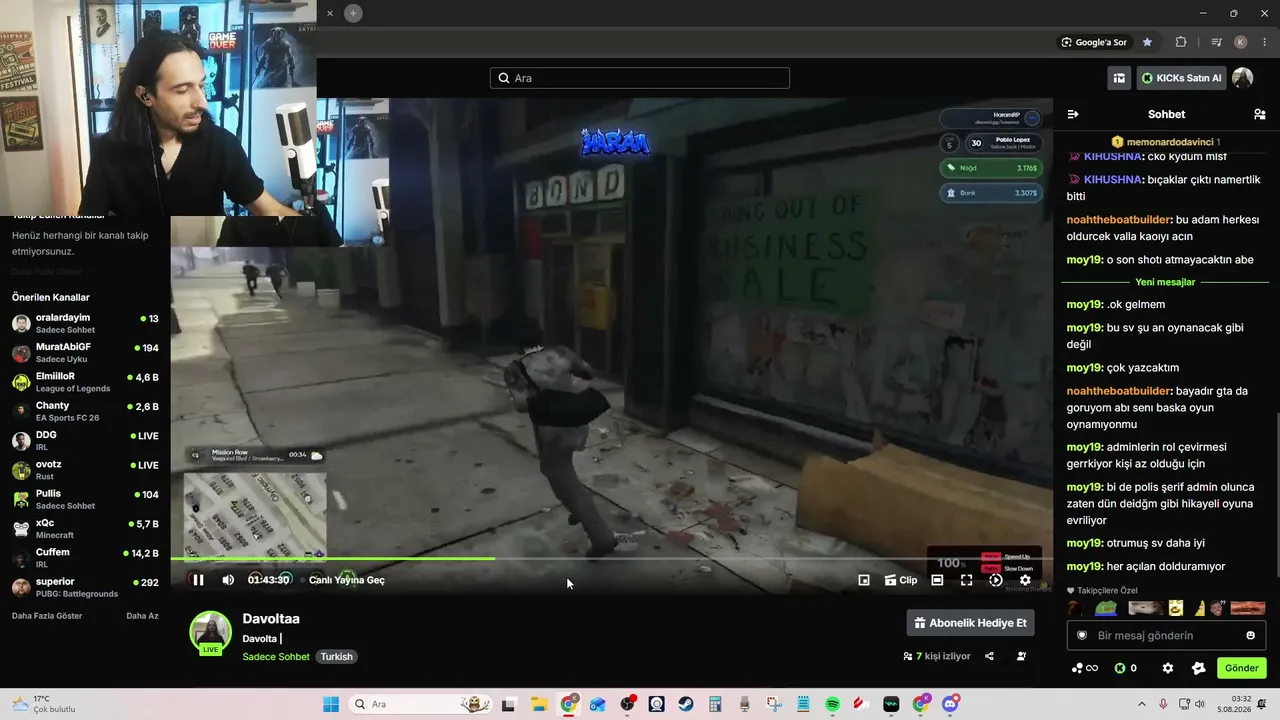Open browser extensions puzzle icon
The image size is (1280, 720).
[1181, 42]
